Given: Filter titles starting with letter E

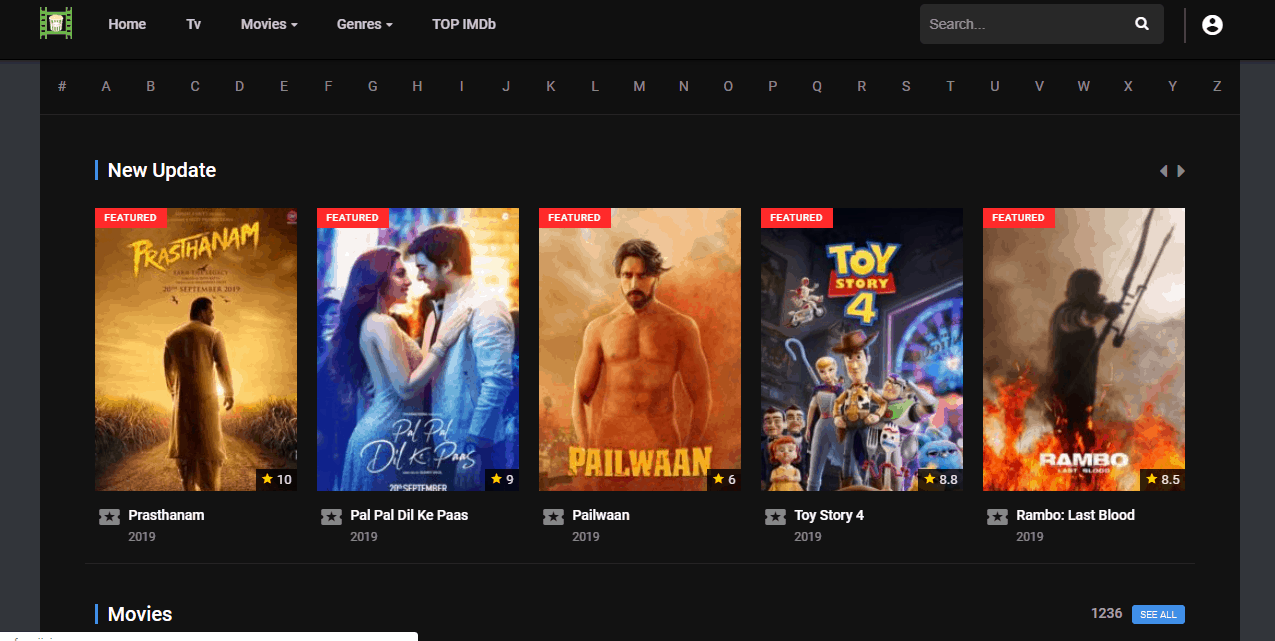Looking at the screenshot, I should 284,86.
